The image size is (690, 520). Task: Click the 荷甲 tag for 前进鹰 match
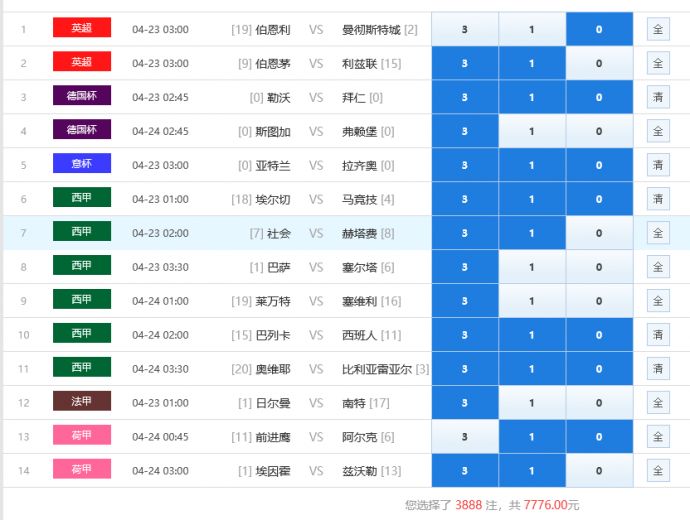click(82, 436)
